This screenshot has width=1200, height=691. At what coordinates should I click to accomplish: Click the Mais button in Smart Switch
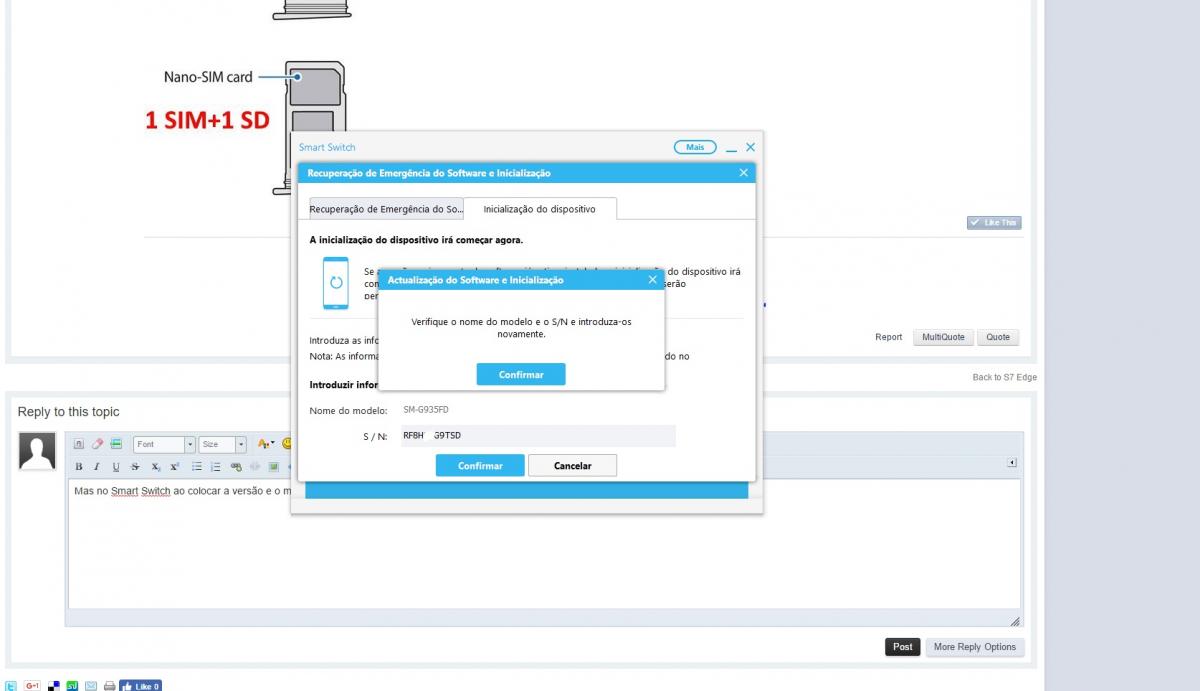pos(695,147)
